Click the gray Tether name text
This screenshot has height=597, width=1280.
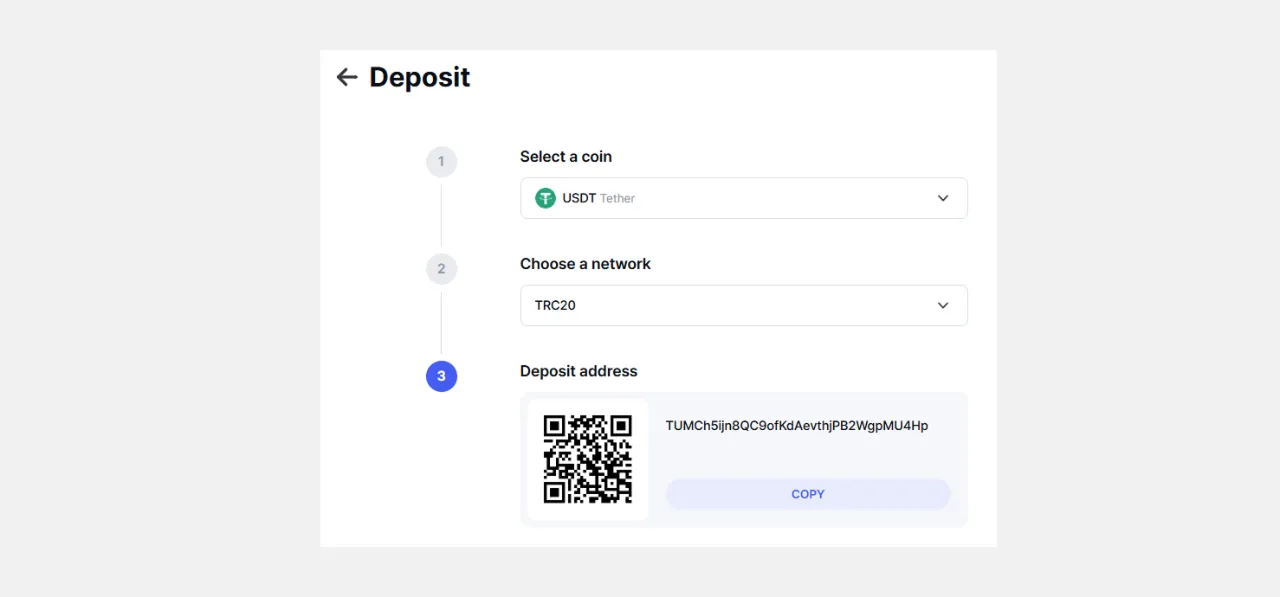tap(618, 199)
